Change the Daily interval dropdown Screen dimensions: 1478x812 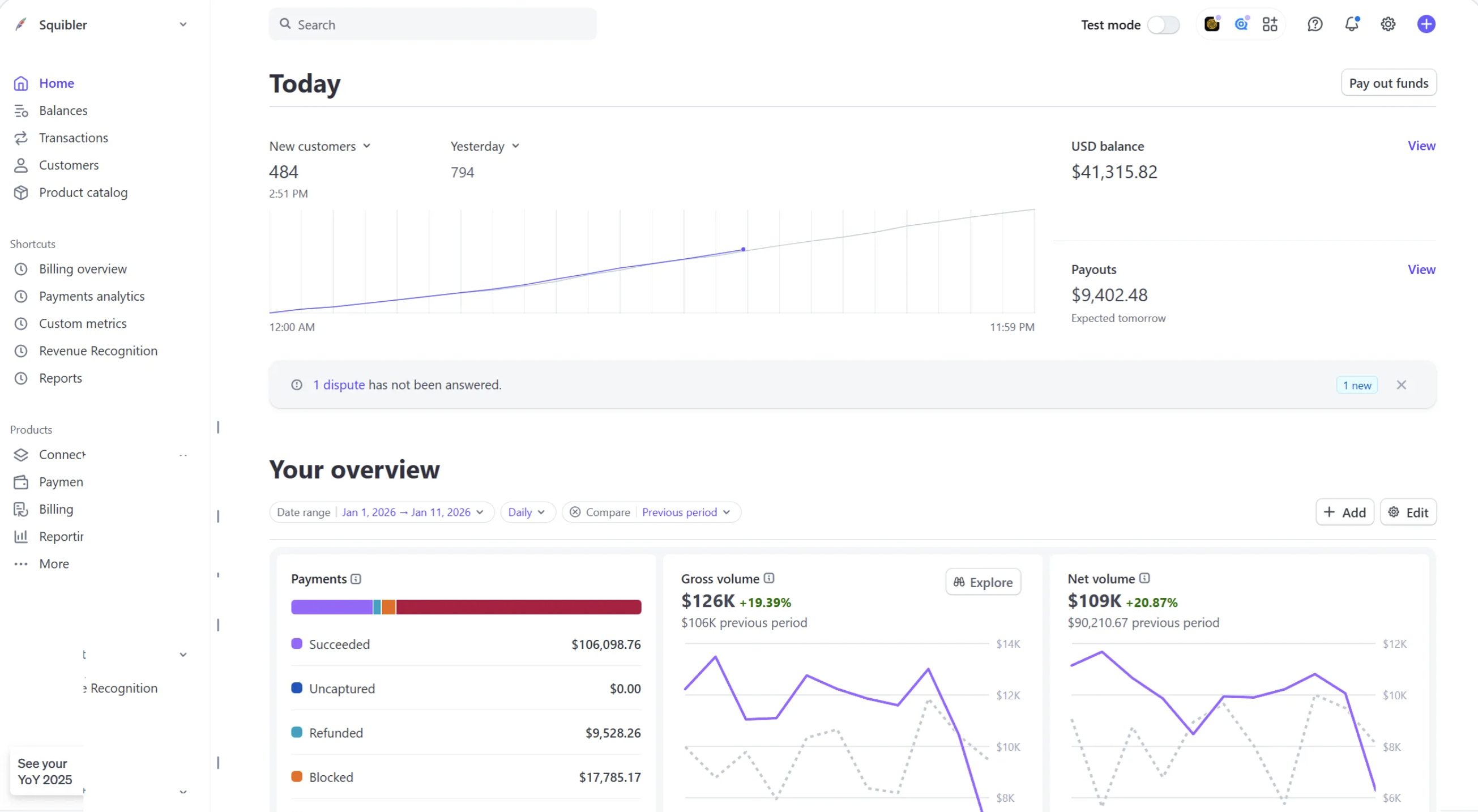(x=527, y=512)
